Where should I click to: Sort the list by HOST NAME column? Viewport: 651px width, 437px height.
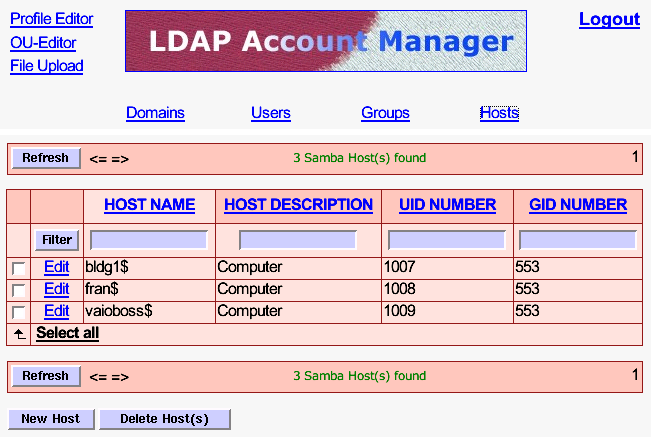coord(149,205)
